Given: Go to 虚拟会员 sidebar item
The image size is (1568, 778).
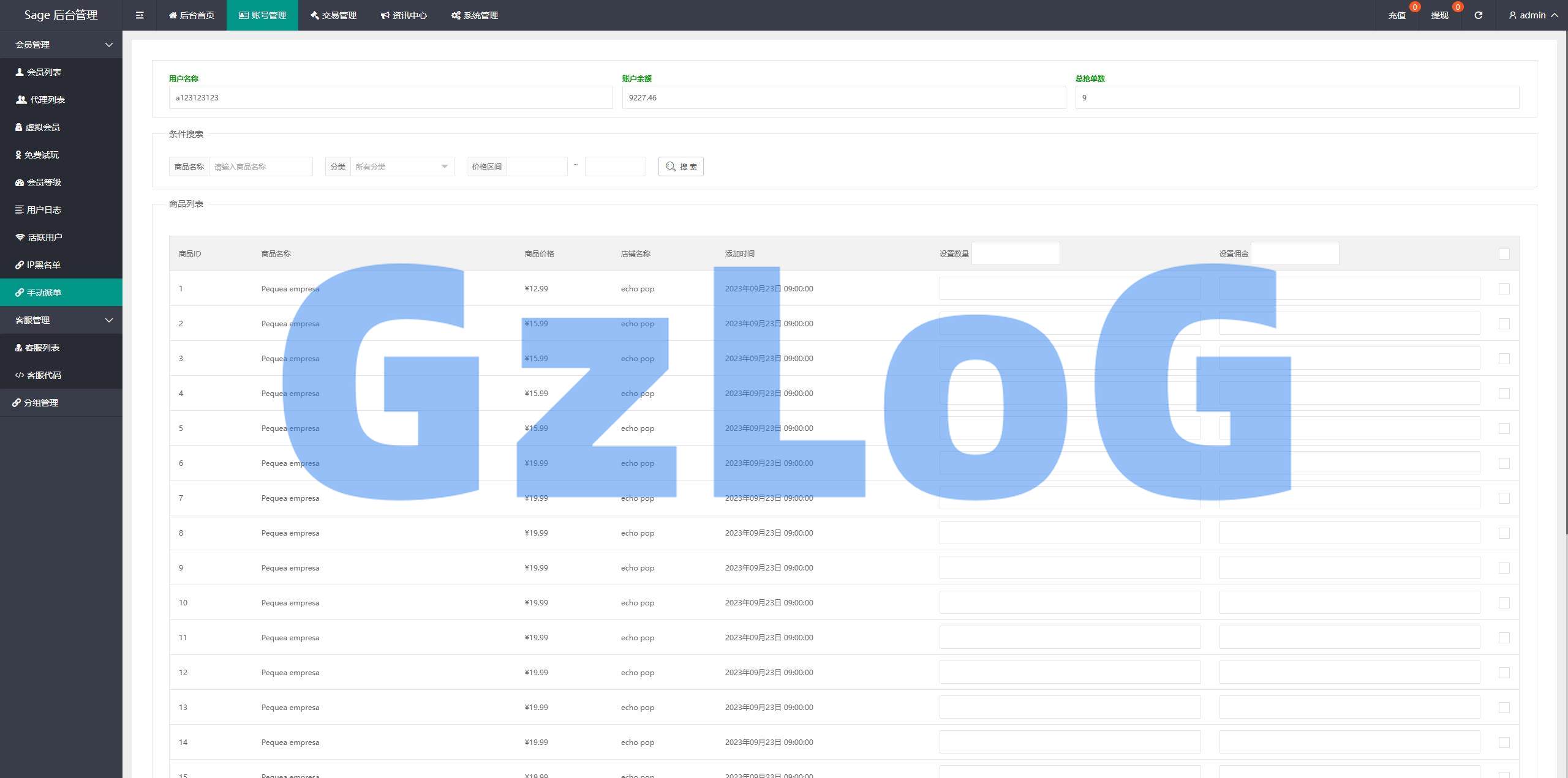Looking at the screenshot, I should click(42, 127).
